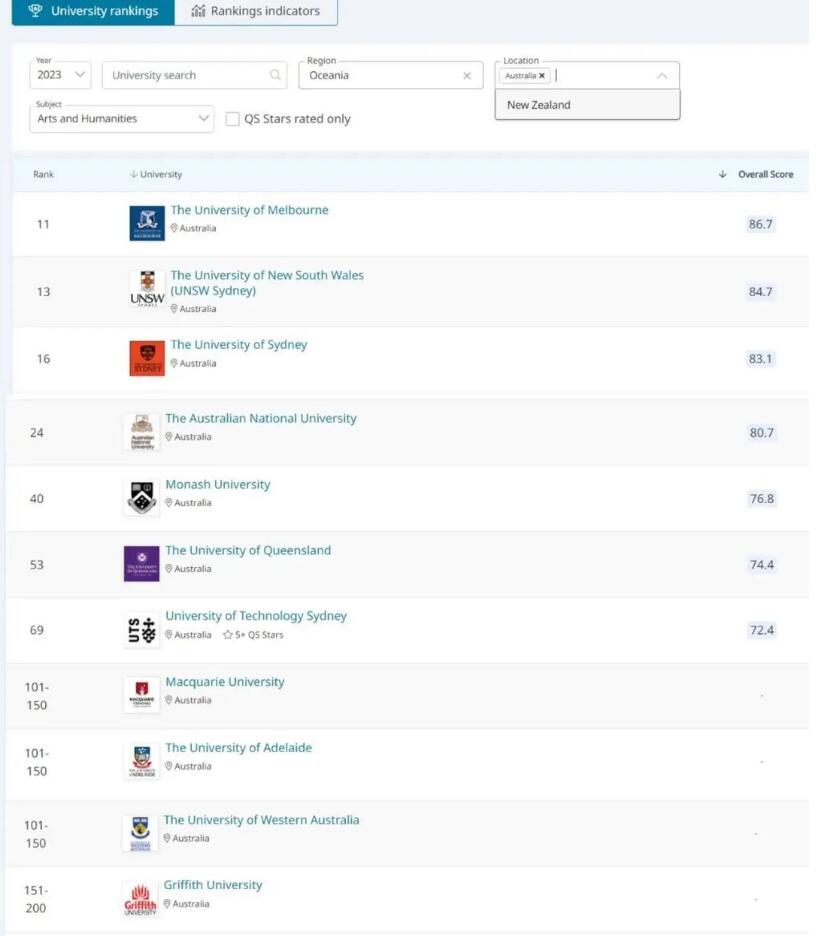Click the 80.7 overall score value
Viewport: 819px width, 936px height.
[762, 433]
